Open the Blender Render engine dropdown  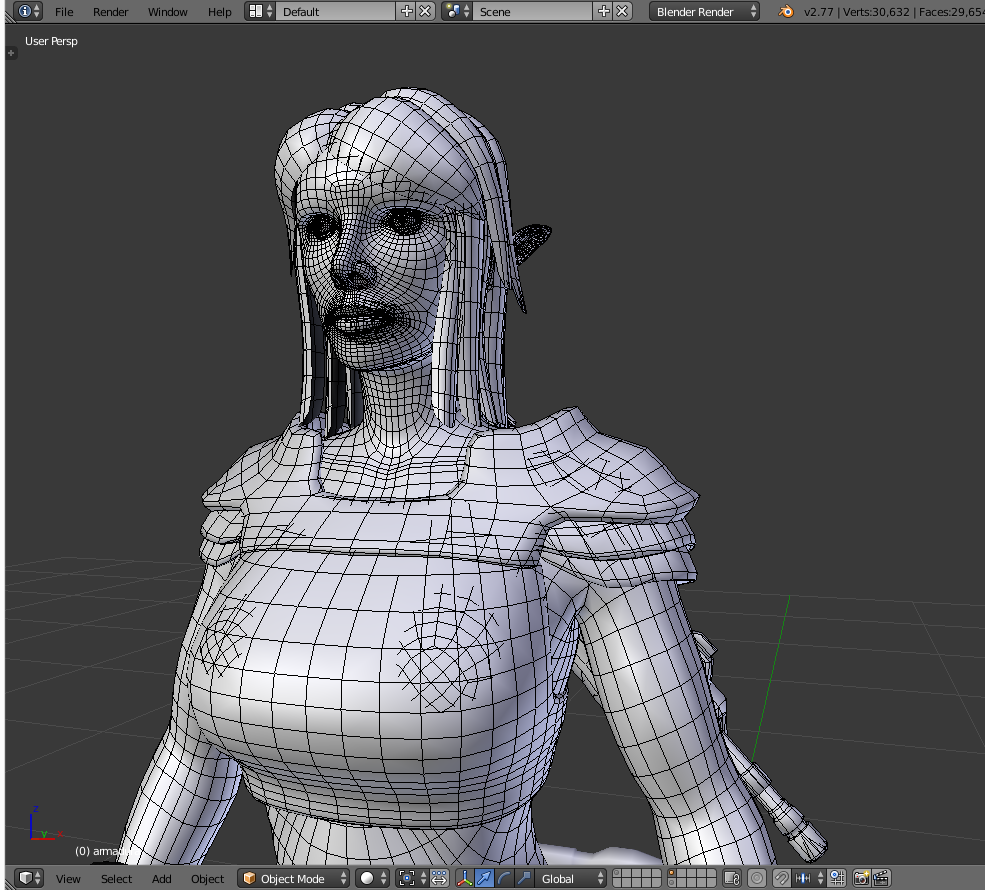(x=704, y=12)
